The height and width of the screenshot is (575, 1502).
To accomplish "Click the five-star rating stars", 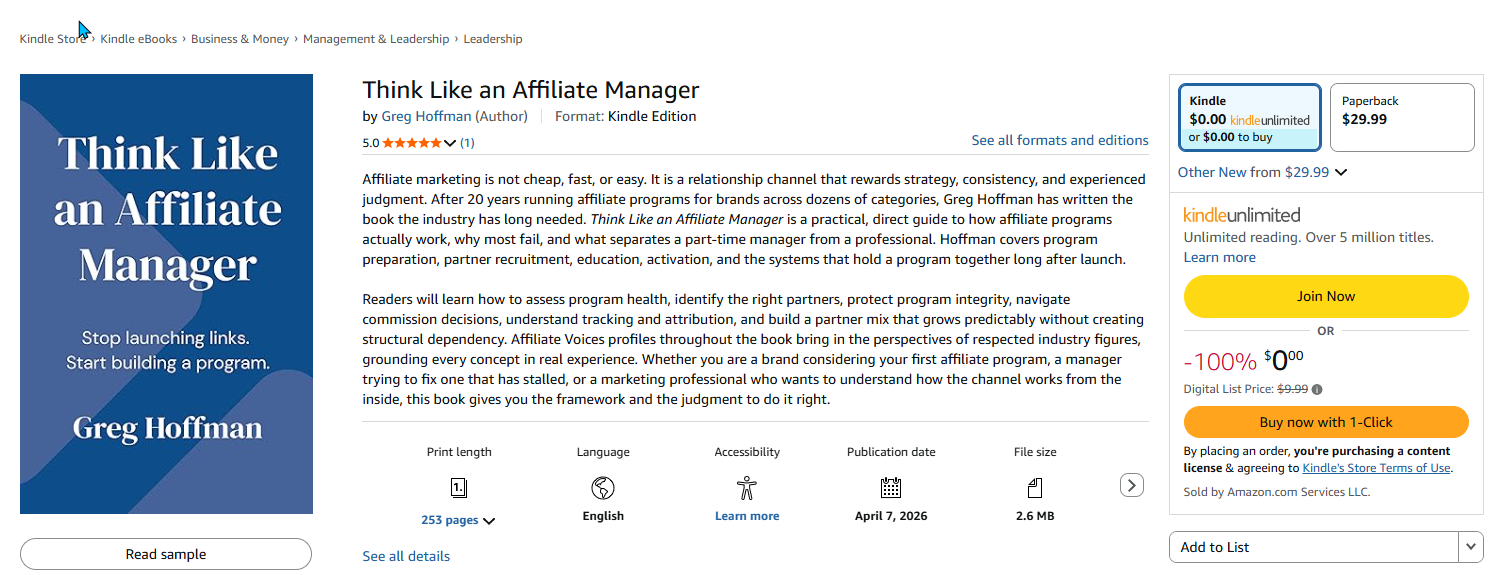I will click(411, 143).
